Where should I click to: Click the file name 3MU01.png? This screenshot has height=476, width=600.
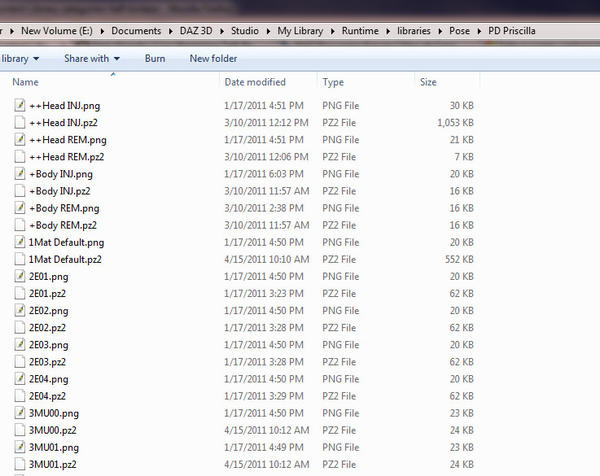pos(54,448)
